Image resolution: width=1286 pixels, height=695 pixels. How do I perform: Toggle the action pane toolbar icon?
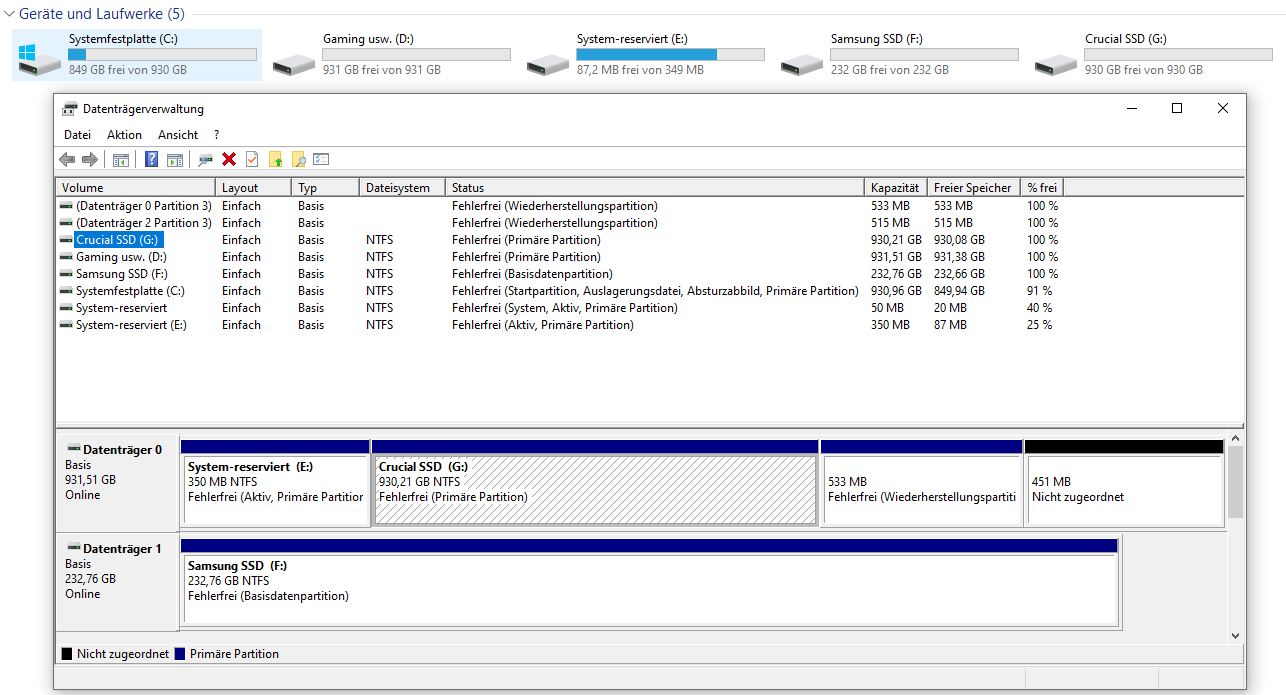(175, 159)
